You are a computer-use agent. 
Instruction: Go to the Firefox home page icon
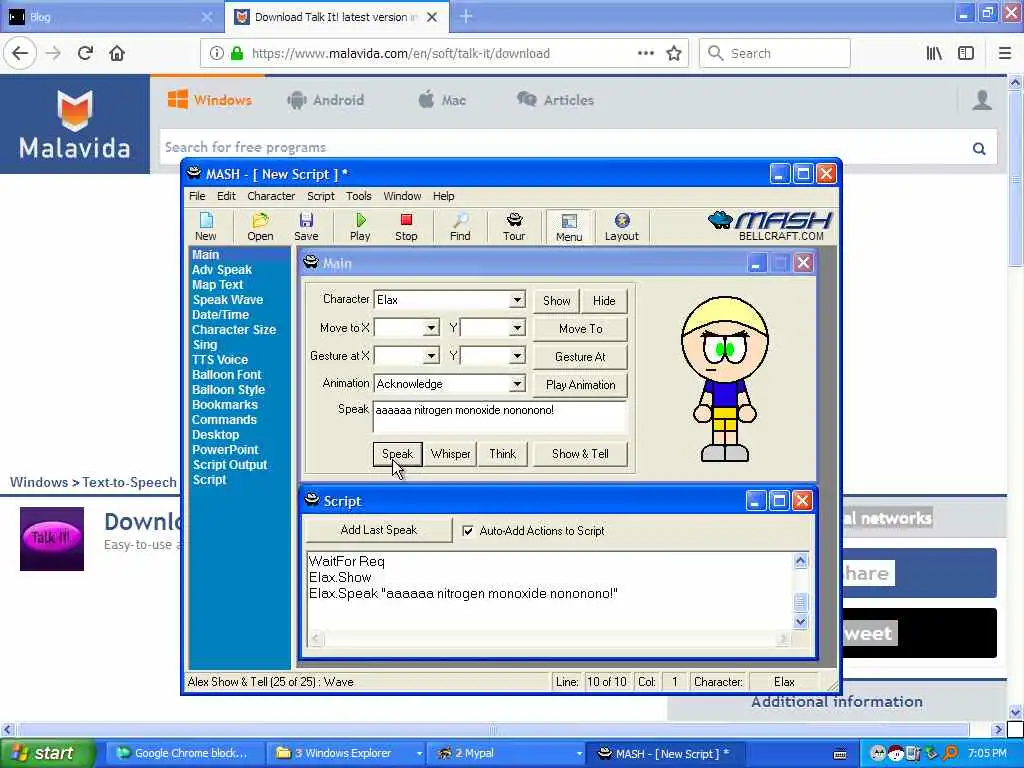[x=117, y=53]
